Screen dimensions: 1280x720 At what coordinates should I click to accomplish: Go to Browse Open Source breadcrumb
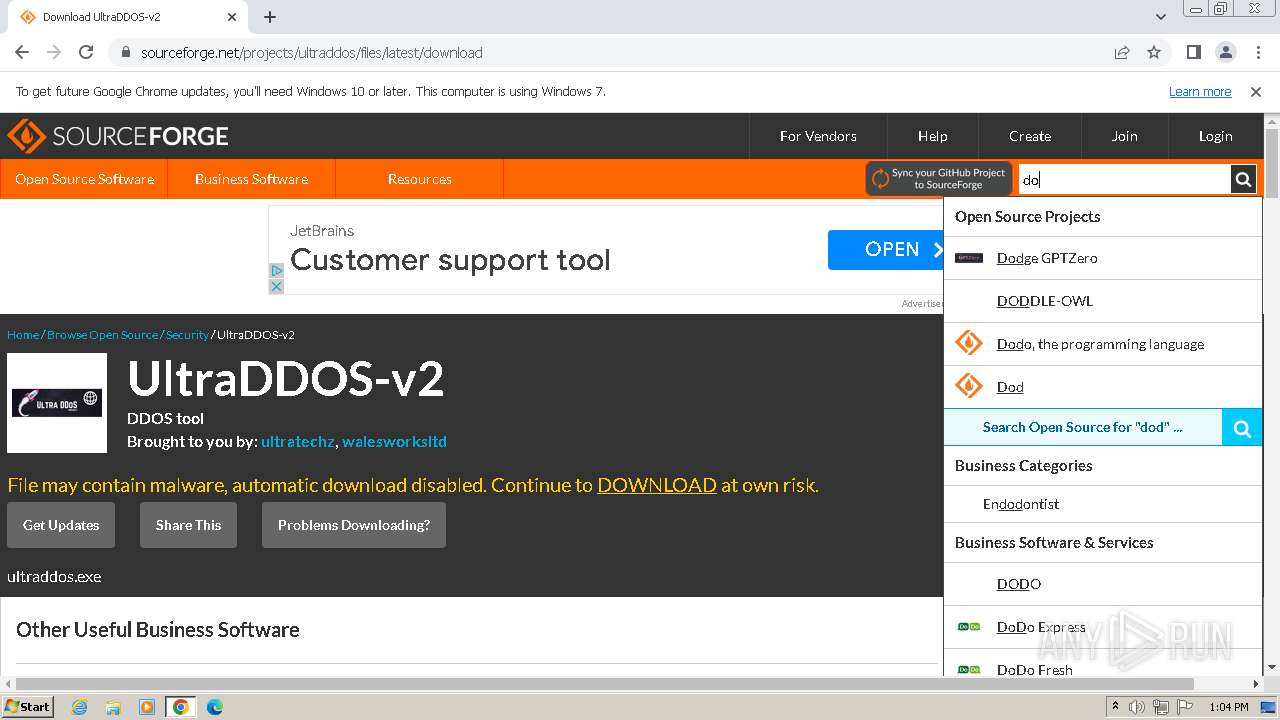[x=102, y=335]
